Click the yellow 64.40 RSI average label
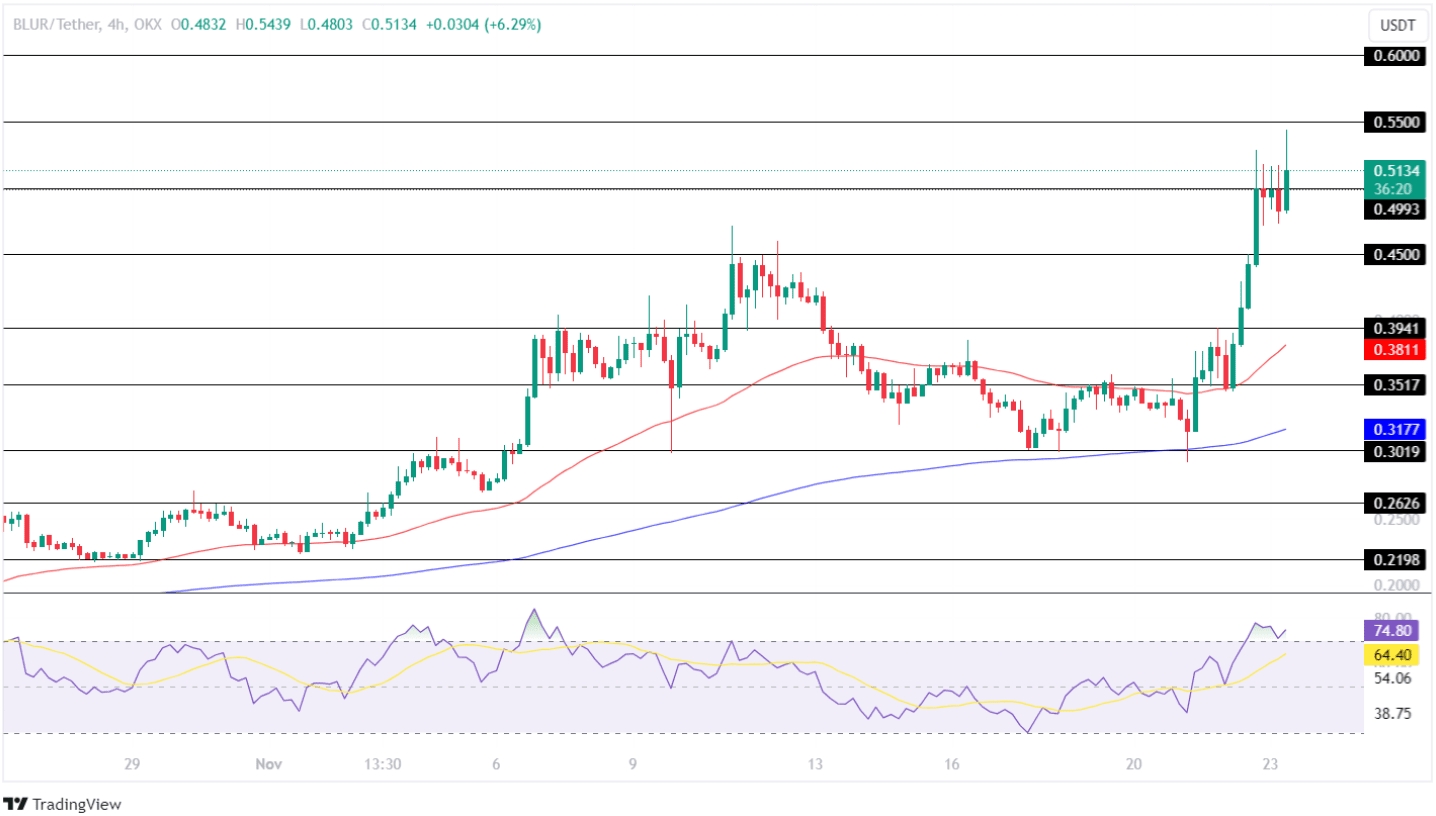1436x816 pixels. pos(1394,655)
